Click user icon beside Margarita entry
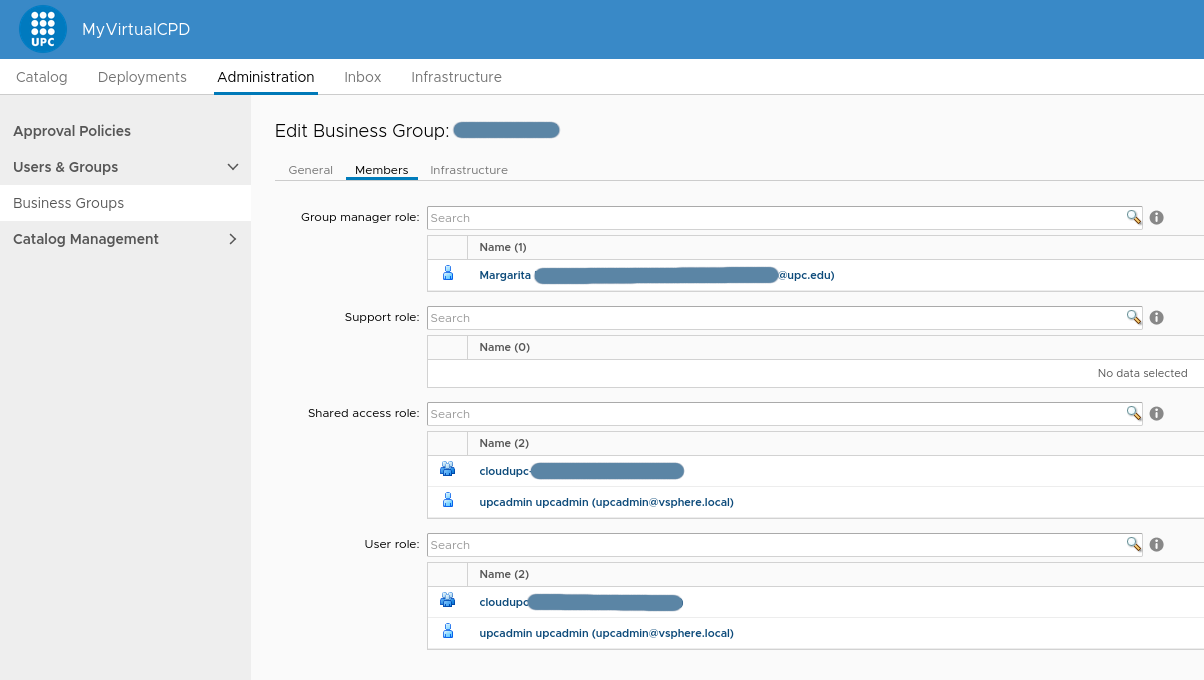The height and width of the screenshot is (680, 1204). (x=447, y=274)
